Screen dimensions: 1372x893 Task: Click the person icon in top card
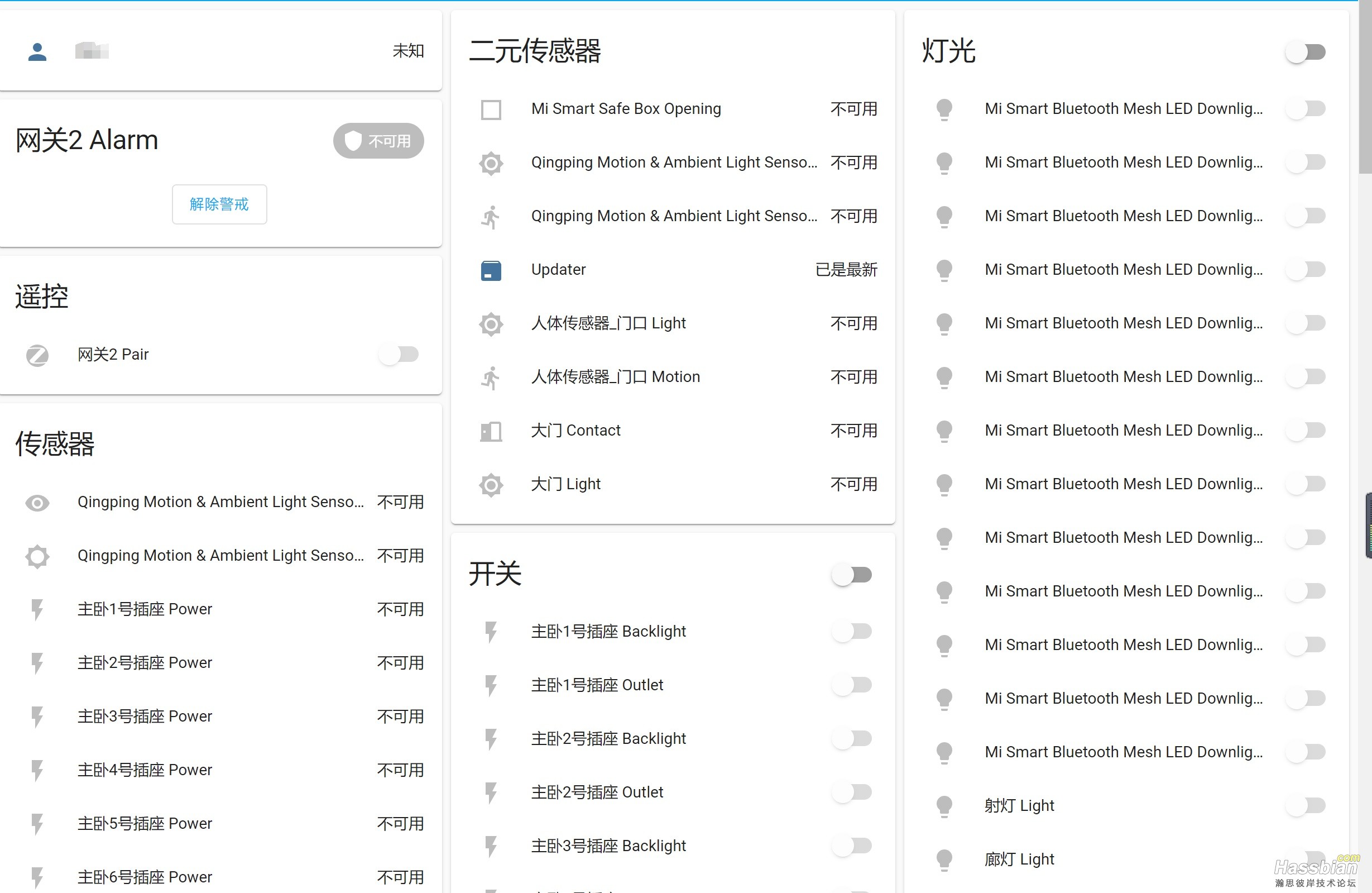tap(37, 51)
